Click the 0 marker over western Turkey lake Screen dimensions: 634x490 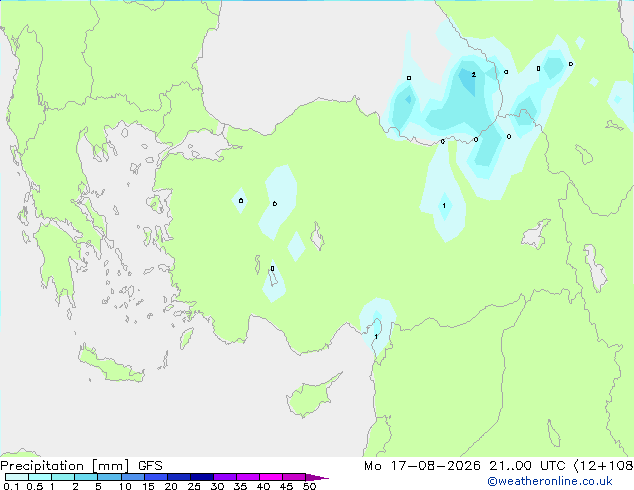point(273,269)
